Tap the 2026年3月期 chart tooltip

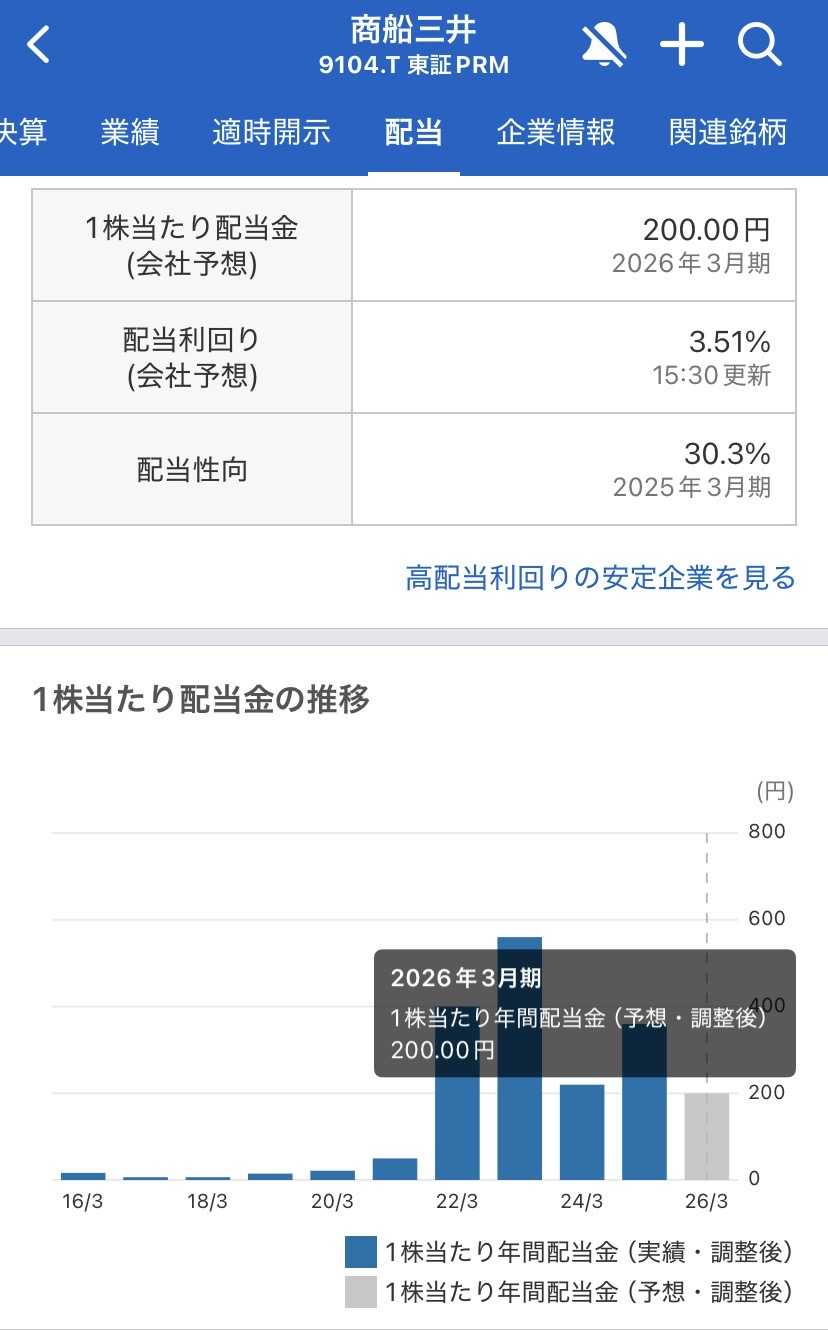pos(584,1013)
